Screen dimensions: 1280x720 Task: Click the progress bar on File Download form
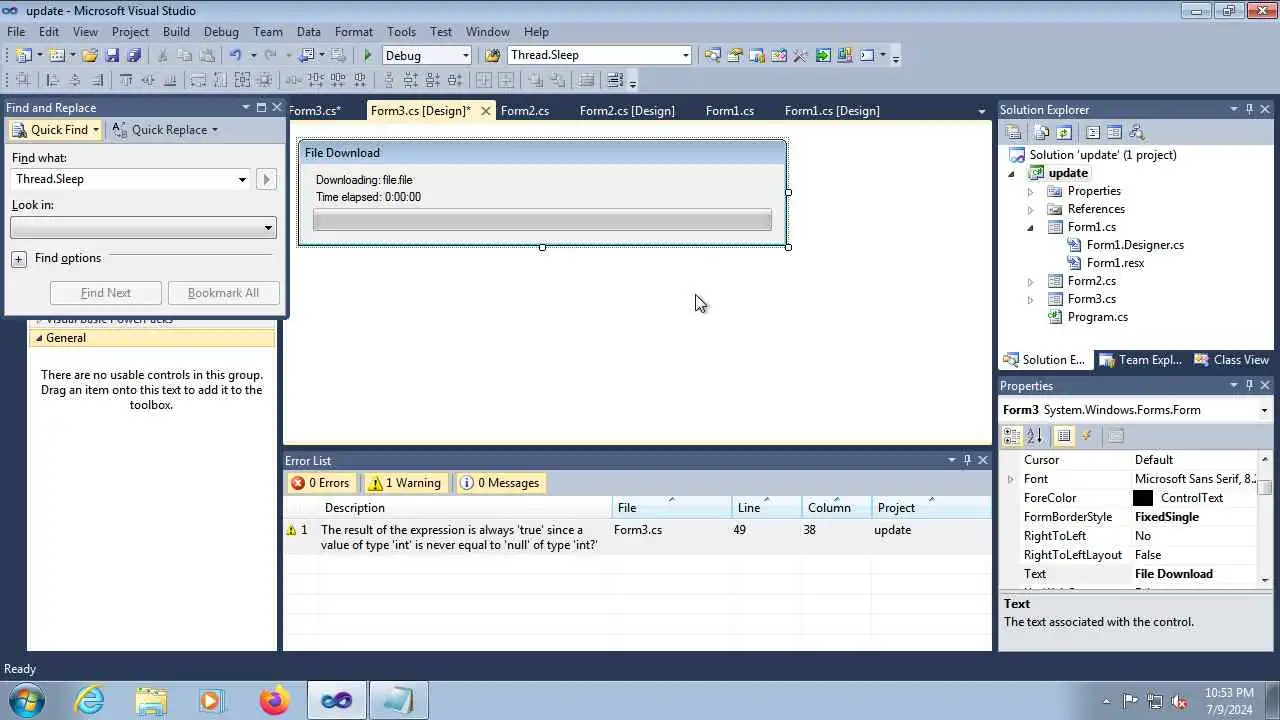(542, 220)
